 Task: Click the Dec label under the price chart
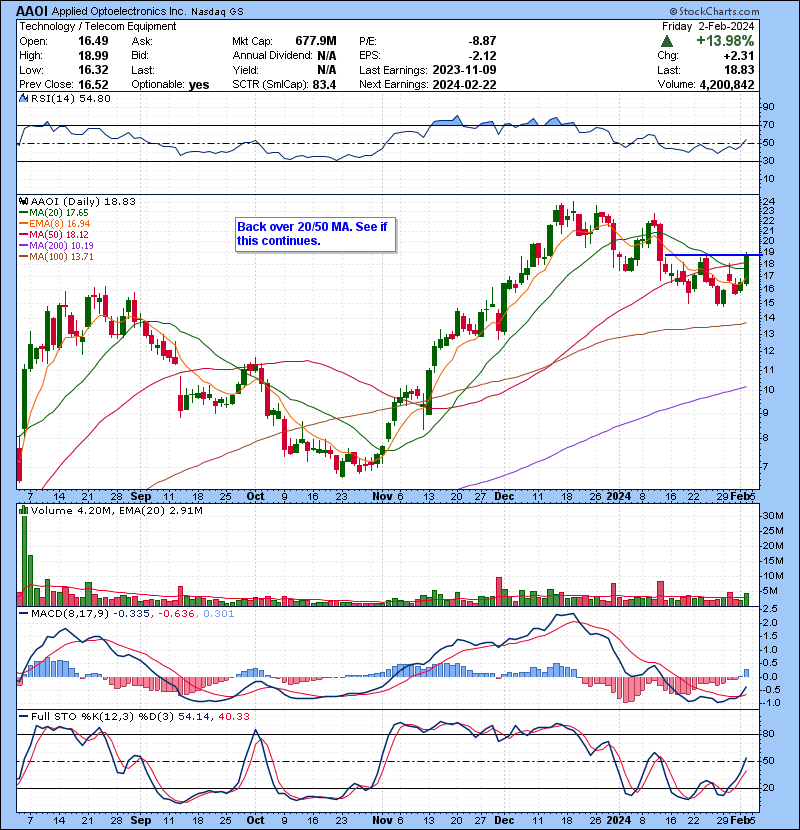(x=504, y=497)
